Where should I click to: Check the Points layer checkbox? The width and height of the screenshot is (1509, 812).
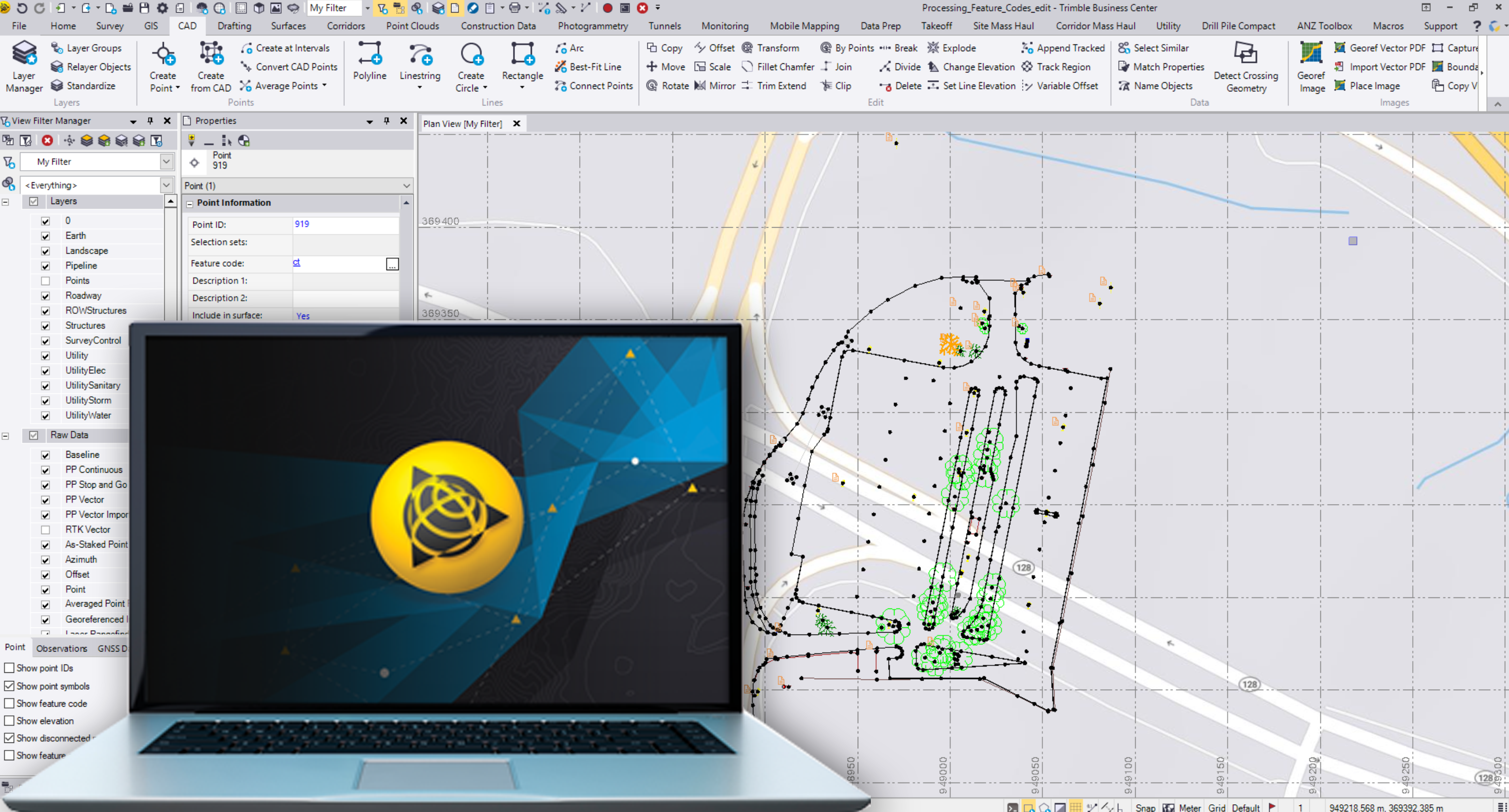coord(46,281)
